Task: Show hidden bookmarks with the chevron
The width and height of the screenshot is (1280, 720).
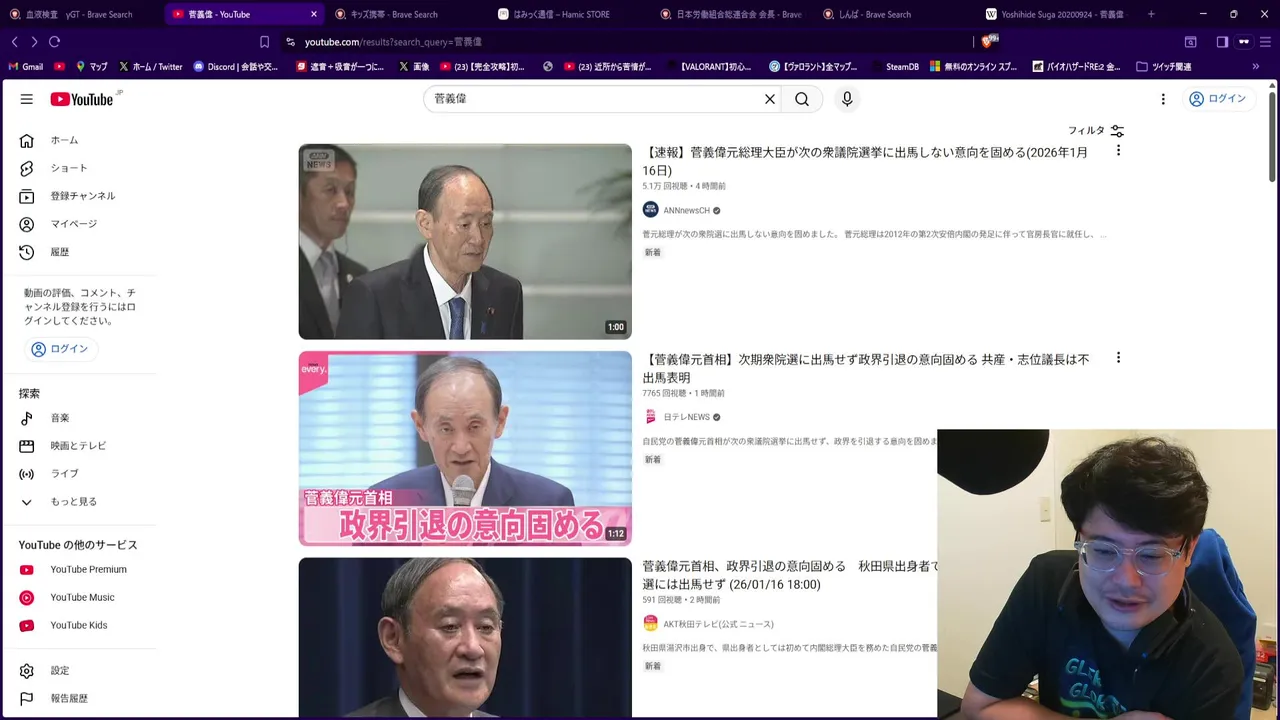Action: coord(1256,67)
